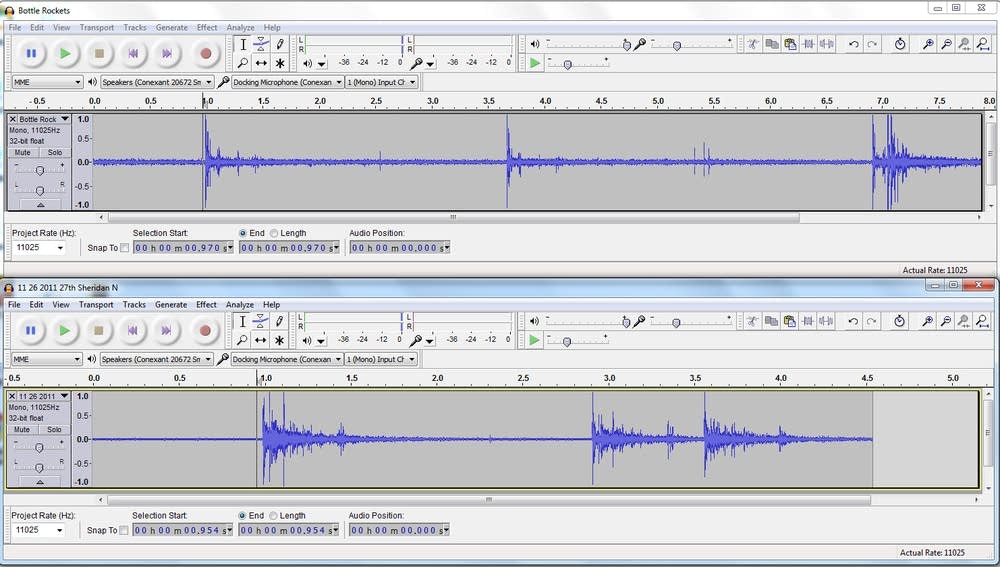Open the Analyze menu in the bottom window
The height and width of the screenshot is (567, 1000).
[x=240, y=304]
